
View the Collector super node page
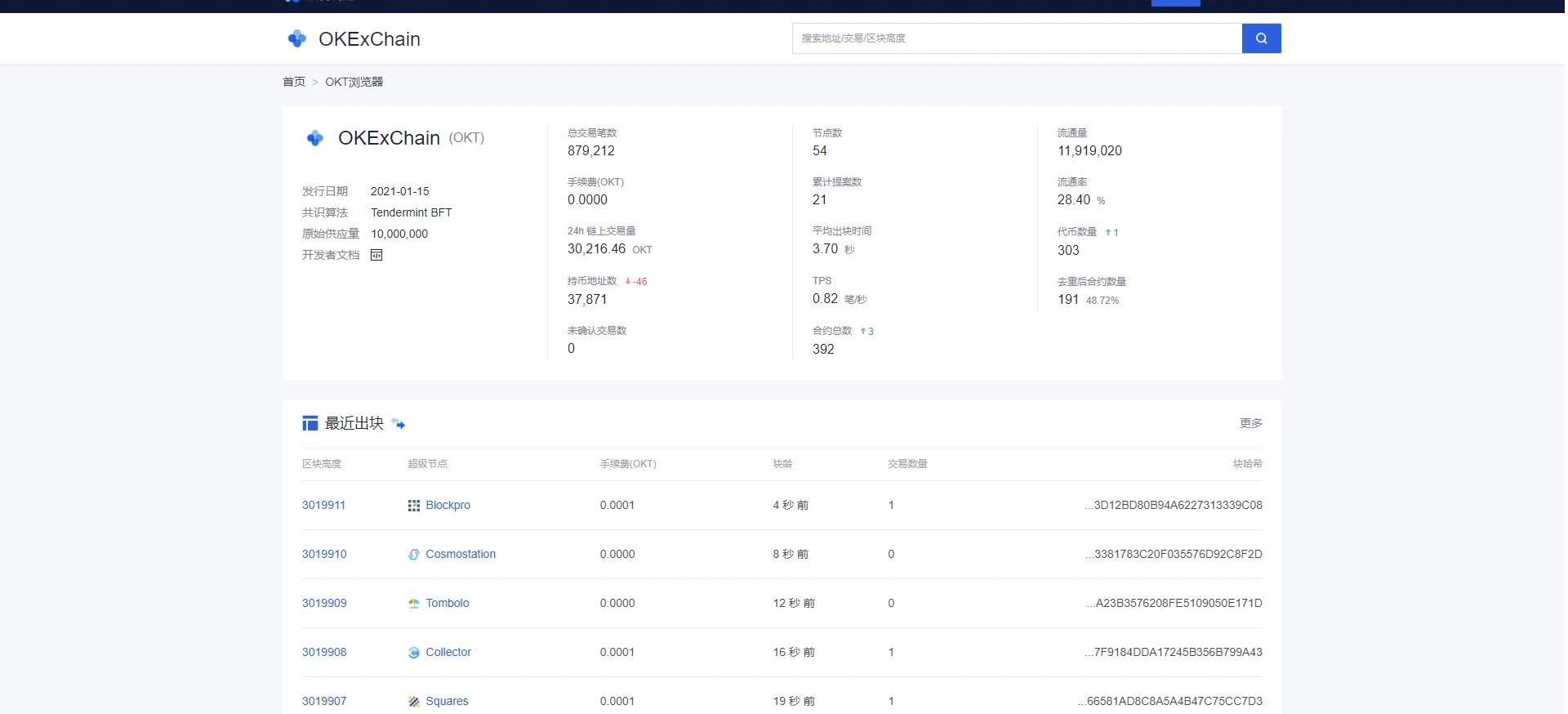(x=448, y=652)
